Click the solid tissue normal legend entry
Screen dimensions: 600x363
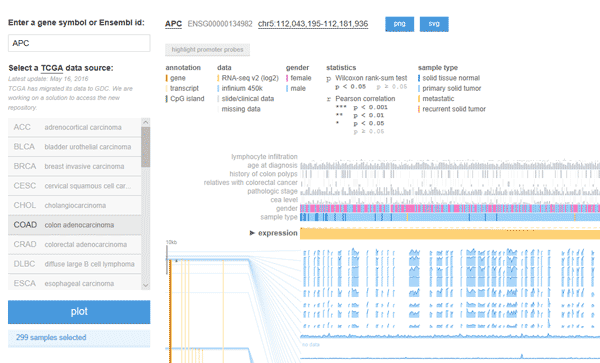[x=449, y=78]
